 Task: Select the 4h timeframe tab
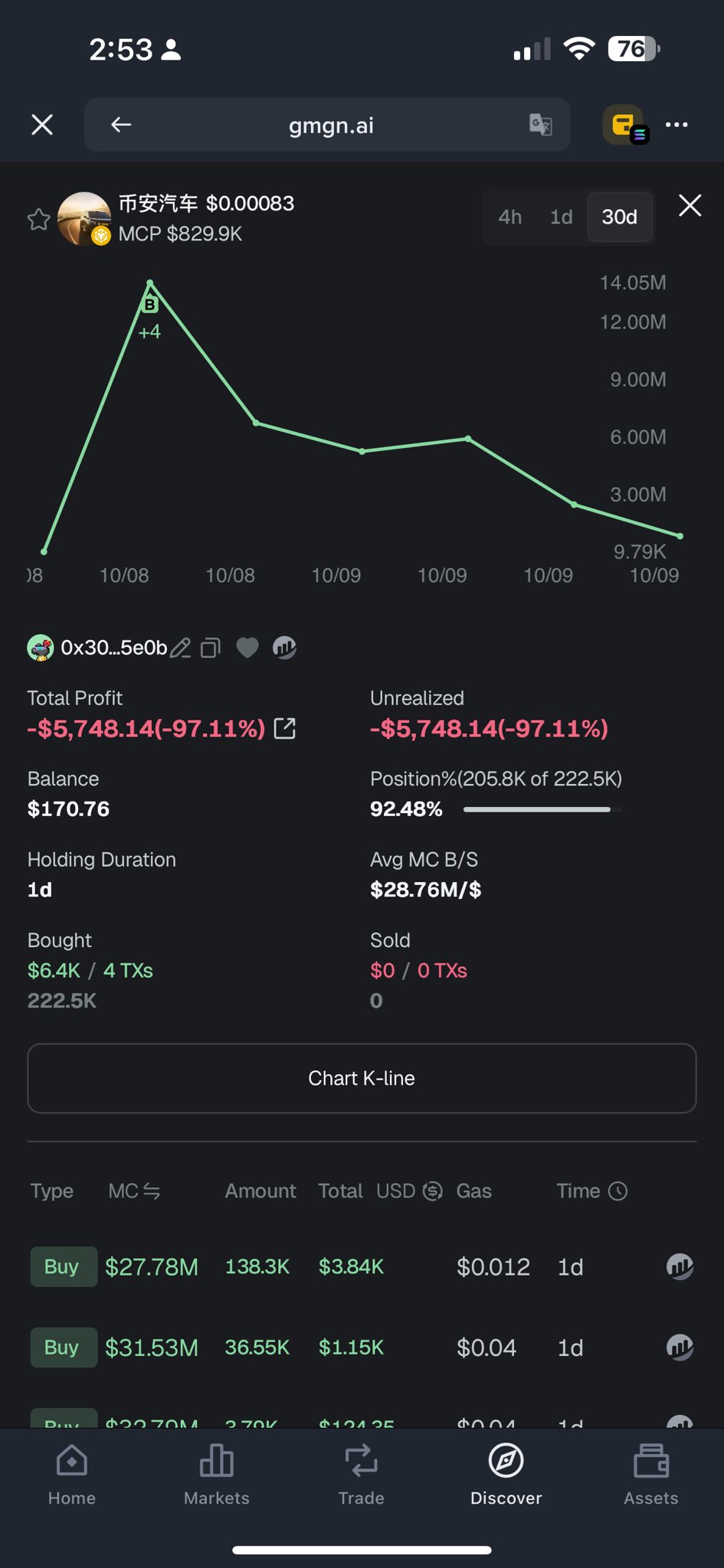[509, 217]
